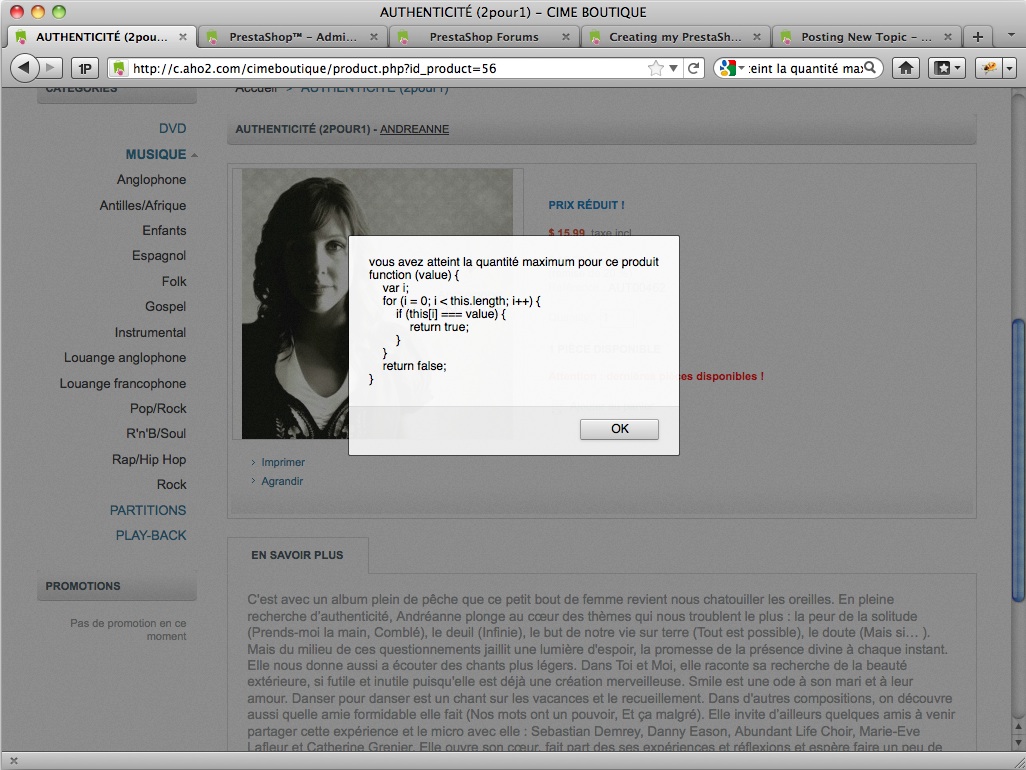Open the extension dropdown arrow at far right

pyautogui.click(x=1009, y=68)
